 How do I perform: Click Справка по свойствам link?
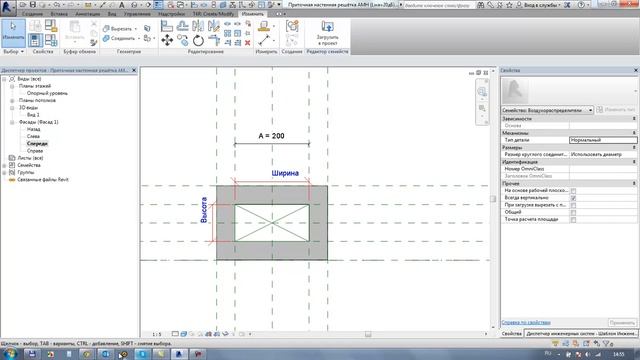point(526,322)
